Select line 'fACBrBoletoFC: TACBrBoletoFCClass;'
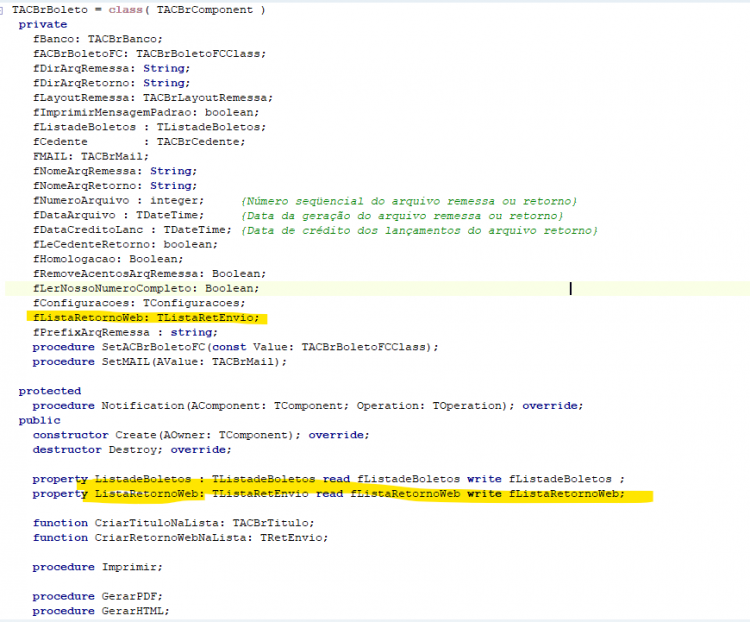Viewport: 750px width, 622px height. [x=149, y=54]
